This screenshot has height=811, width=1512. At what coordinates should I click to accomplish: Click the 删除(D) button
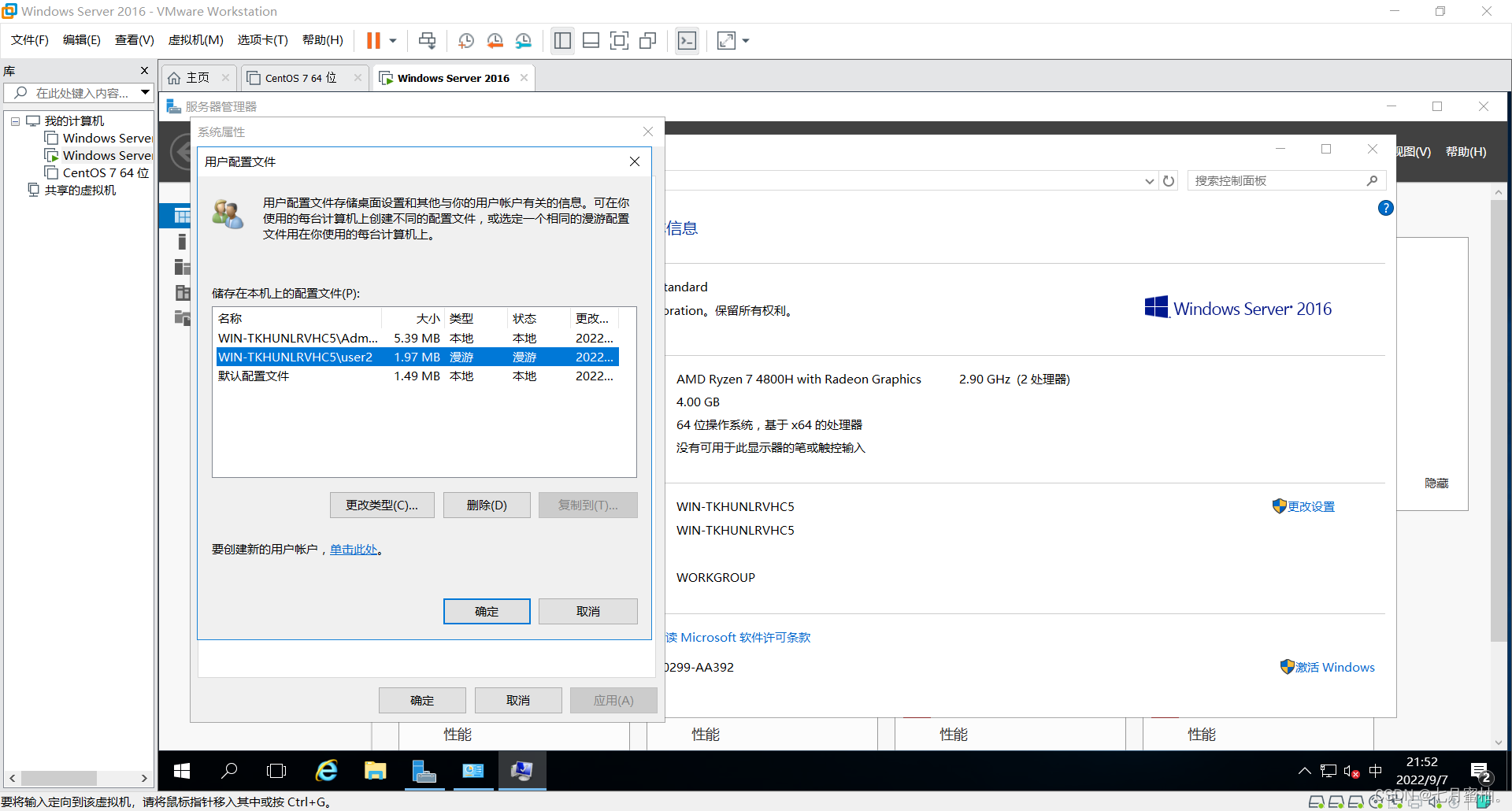click(487, 505)
